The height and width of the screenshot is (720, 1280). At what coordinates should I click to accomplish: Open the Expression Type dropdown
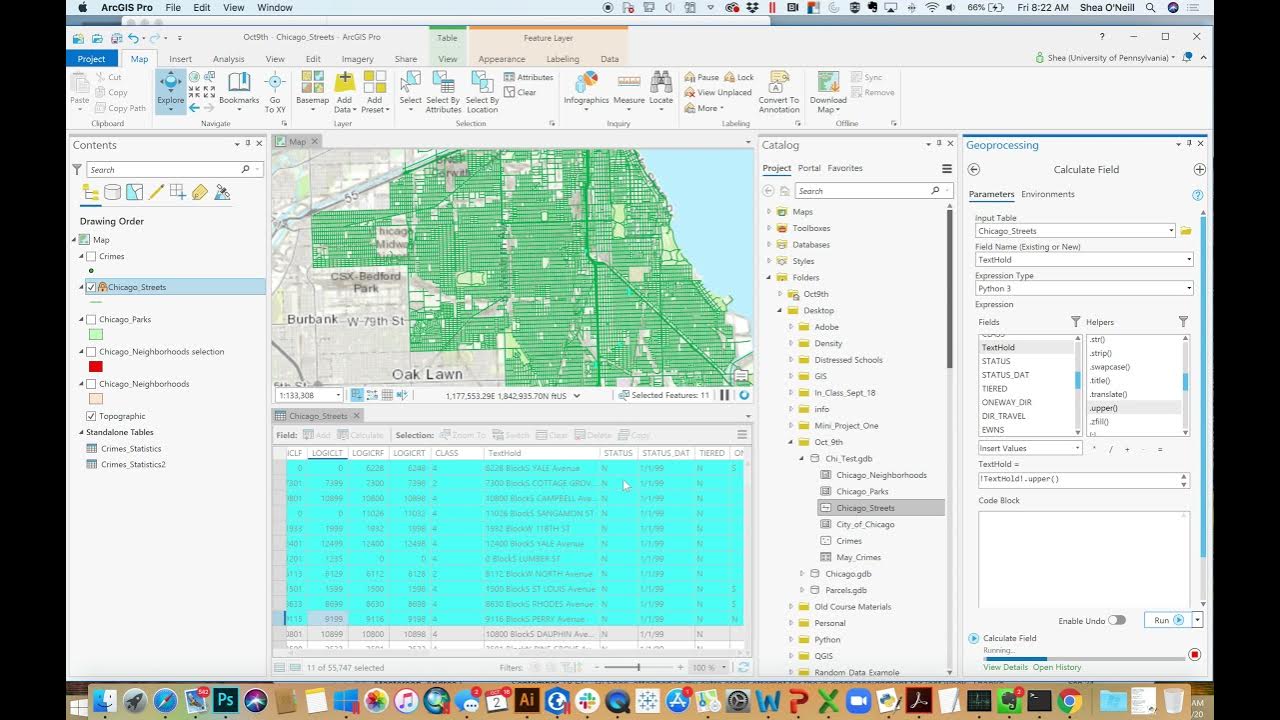[1188, 289]
